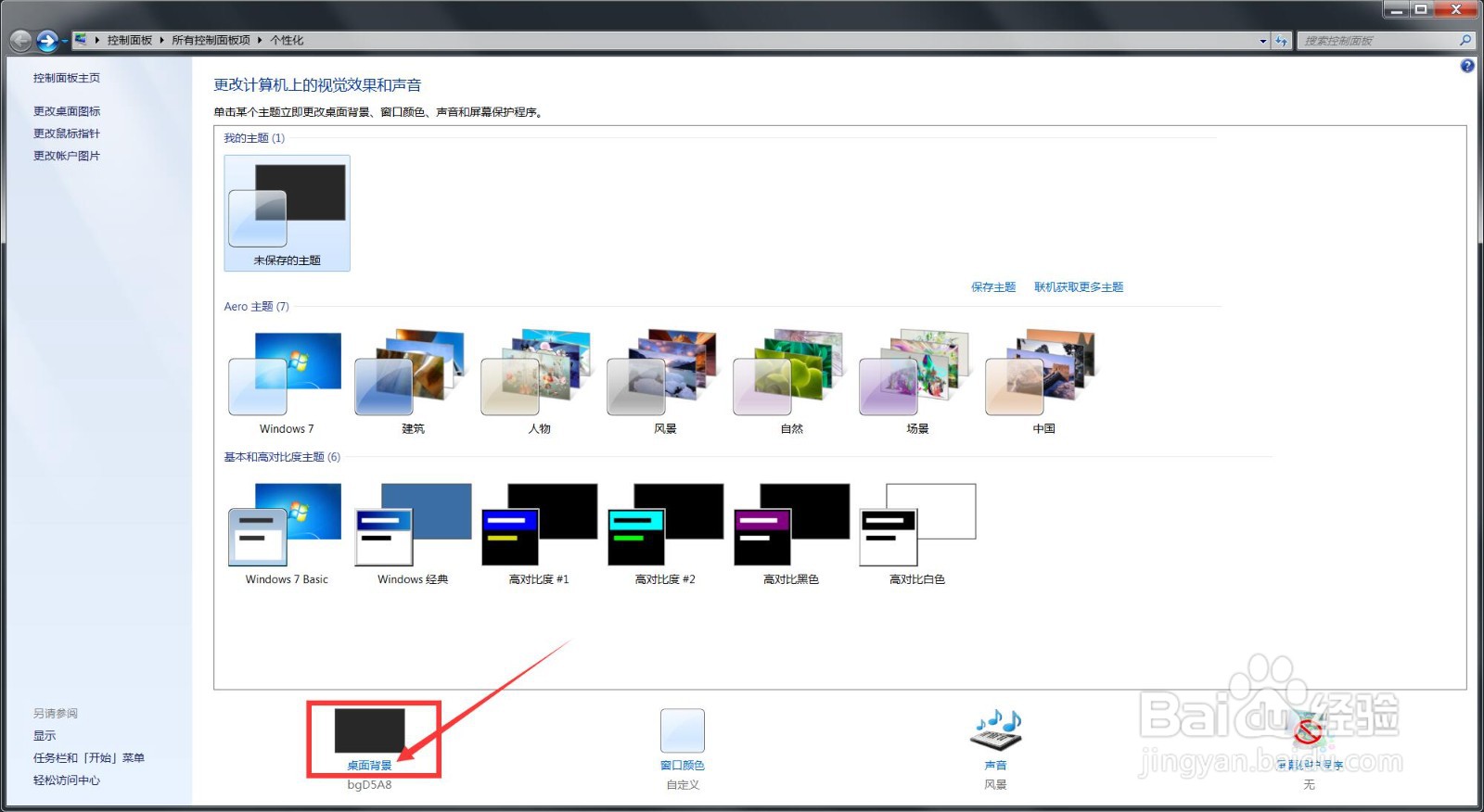
Task: Open 窗口颜色 window color settings
Action: (x=683, y=730)
